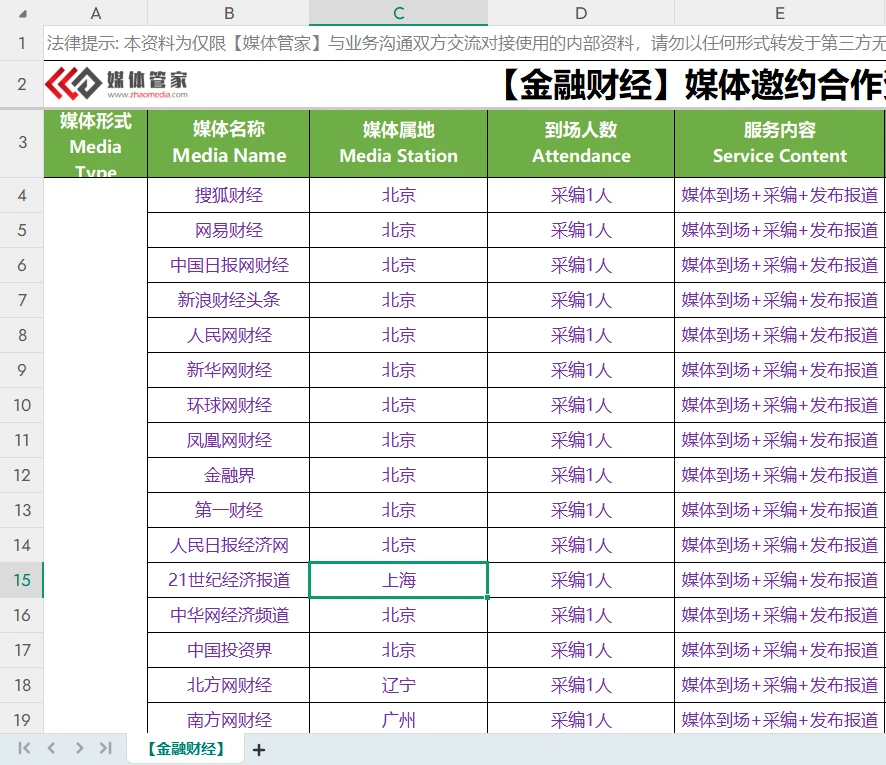The image size is (886, 765).
Task: Select column E header
Action: 780,12
